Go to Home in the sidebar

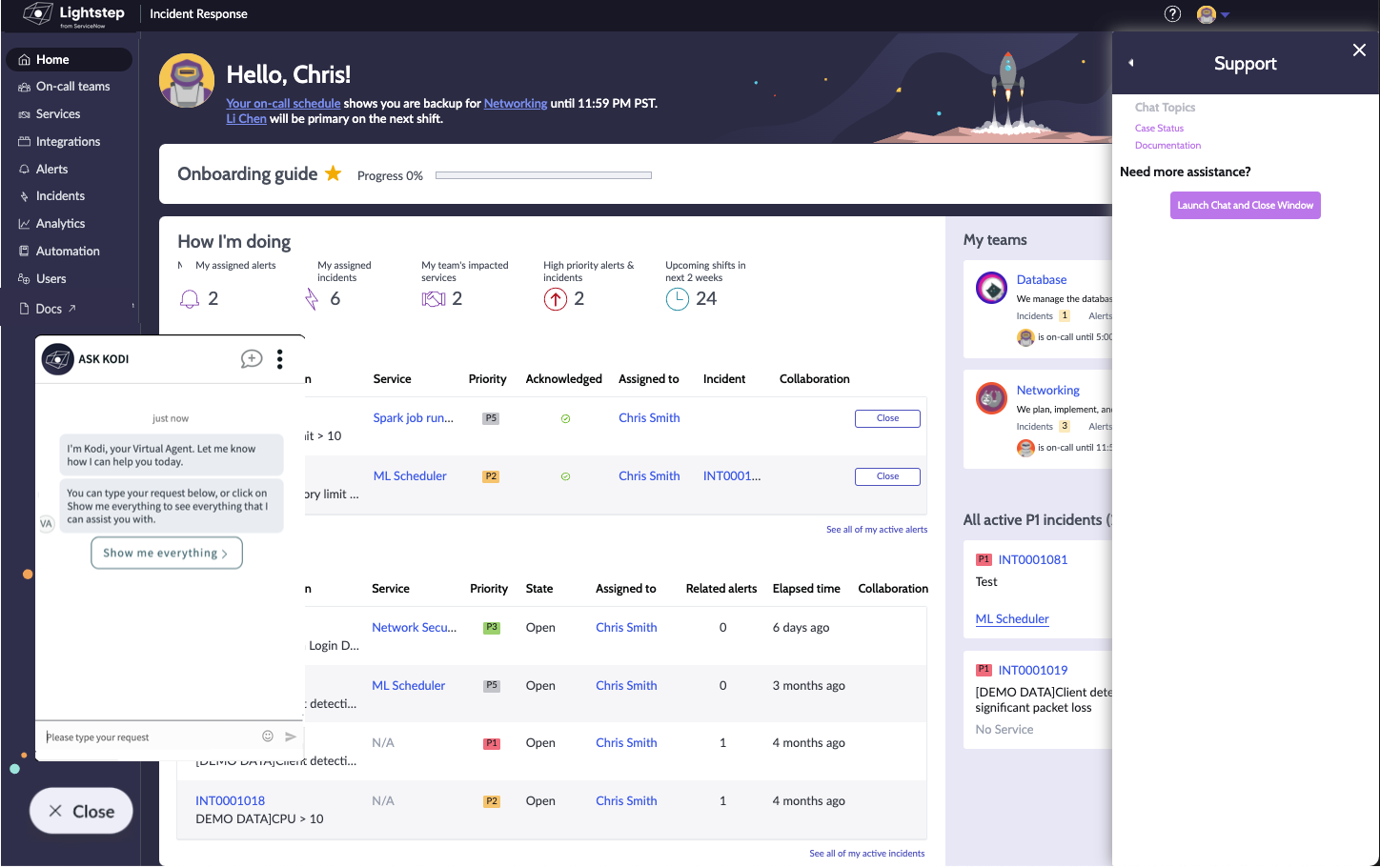click(70, 59)
